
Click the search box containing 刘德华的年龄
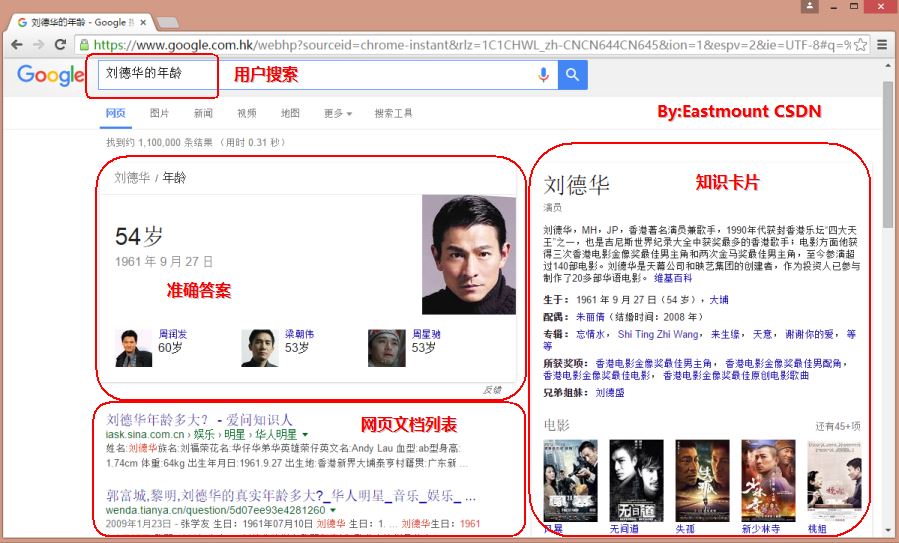[x=327, y=75]
